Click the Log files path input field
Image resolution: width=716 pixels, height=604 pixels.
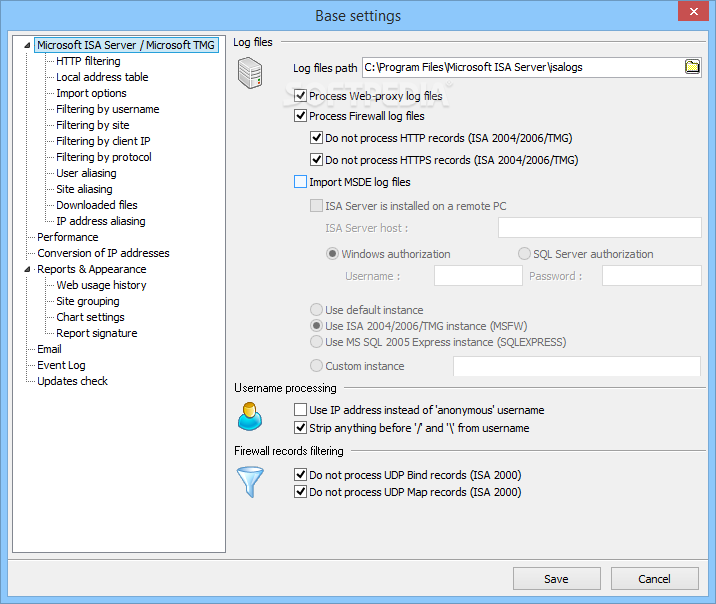coord(523,67)
